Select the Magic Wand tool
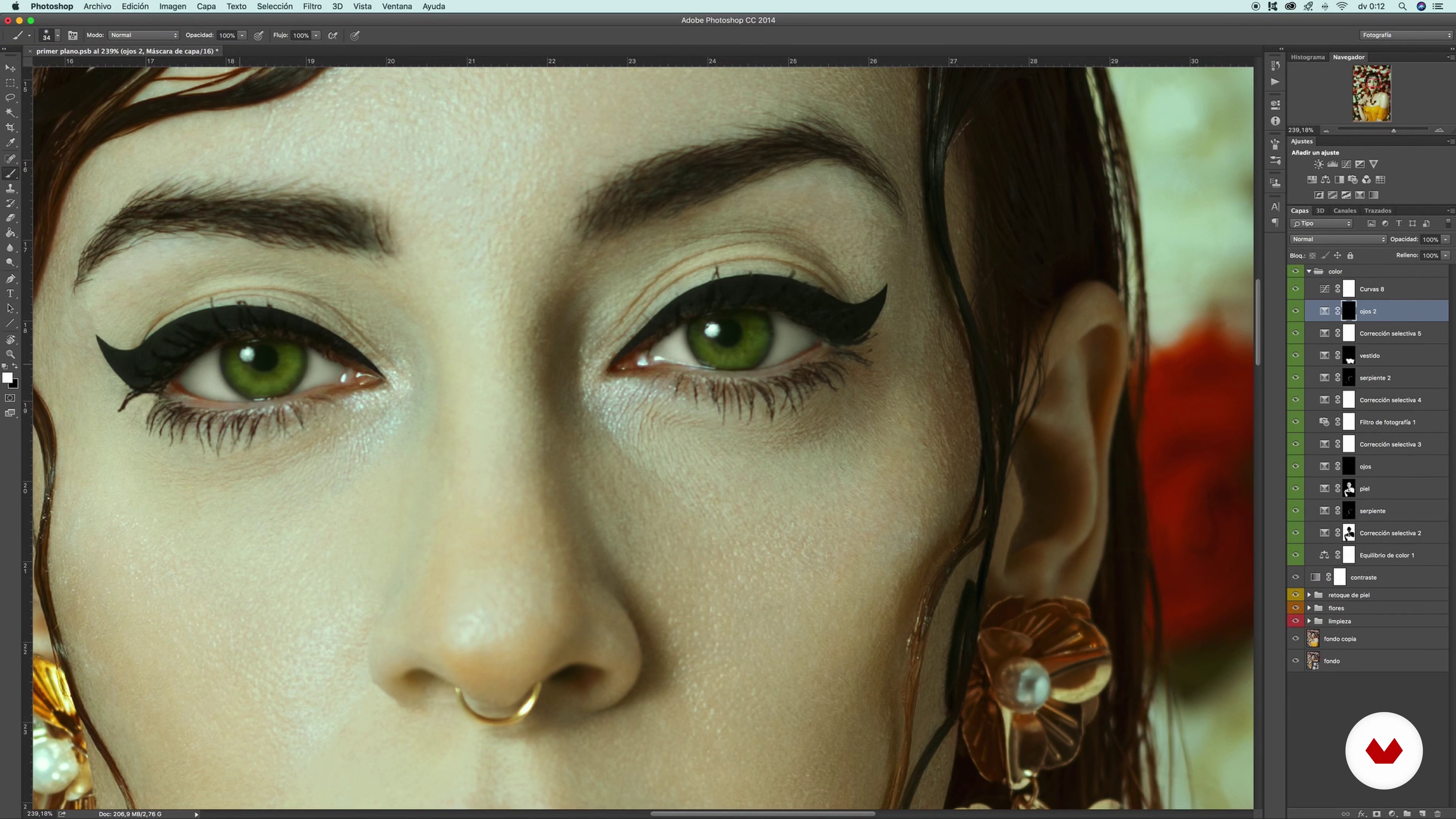This screenshot has height=819, width=1456. click(10, 113)
